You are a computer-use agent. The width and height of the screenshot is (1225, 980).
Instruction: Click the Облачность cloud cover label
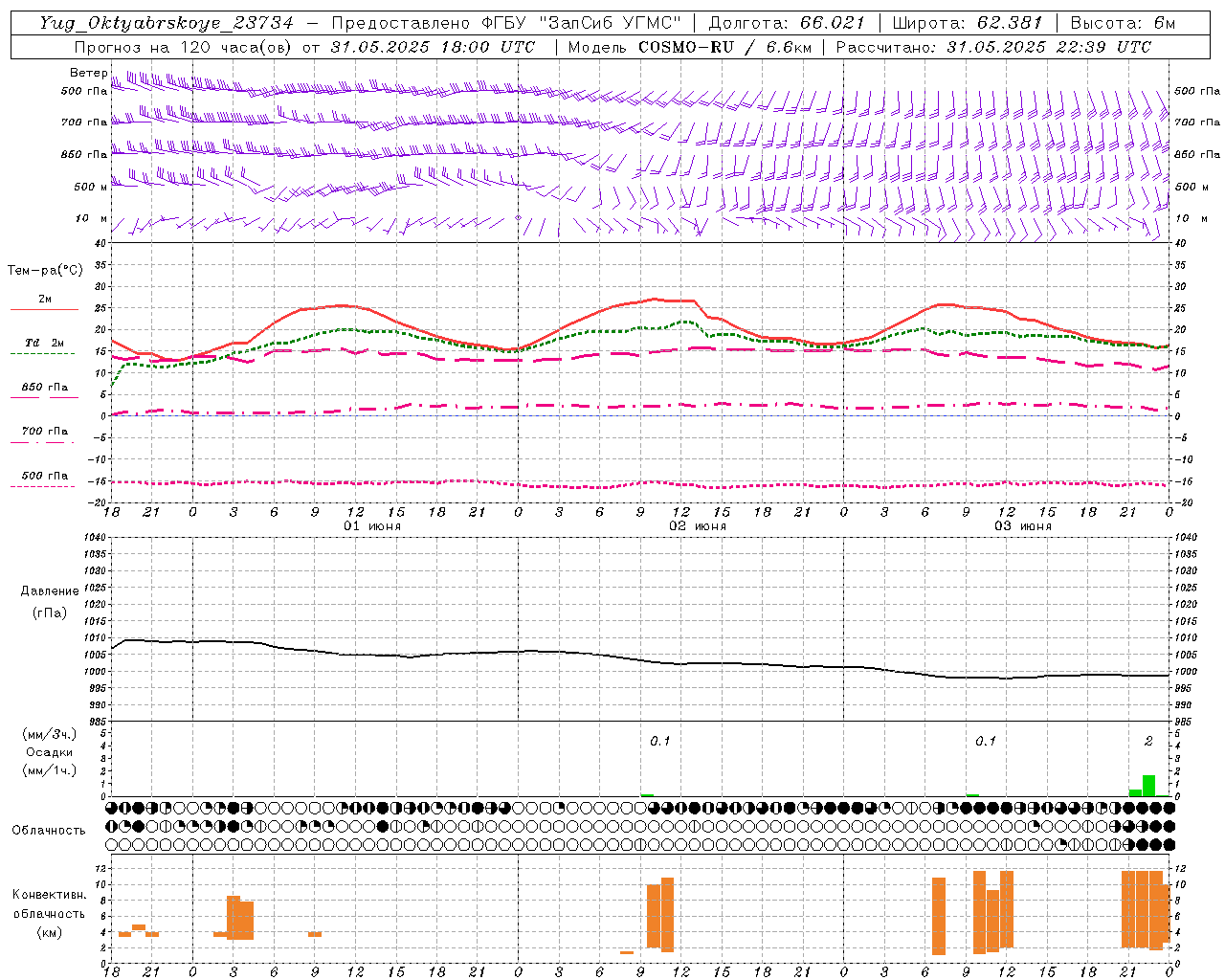pos(49,830)
